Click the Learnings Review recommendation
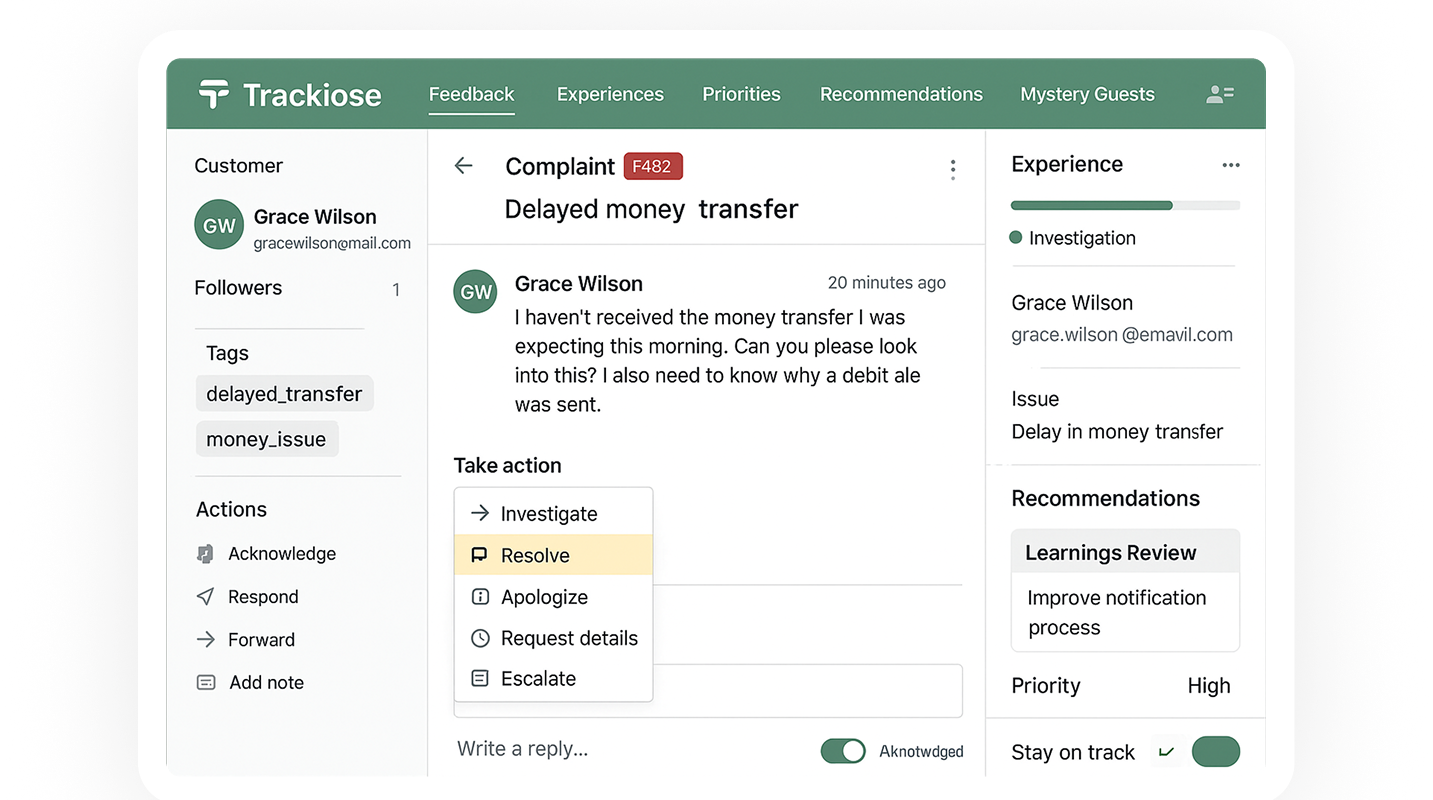The image size is (1433, 800). pos(1110,551)
